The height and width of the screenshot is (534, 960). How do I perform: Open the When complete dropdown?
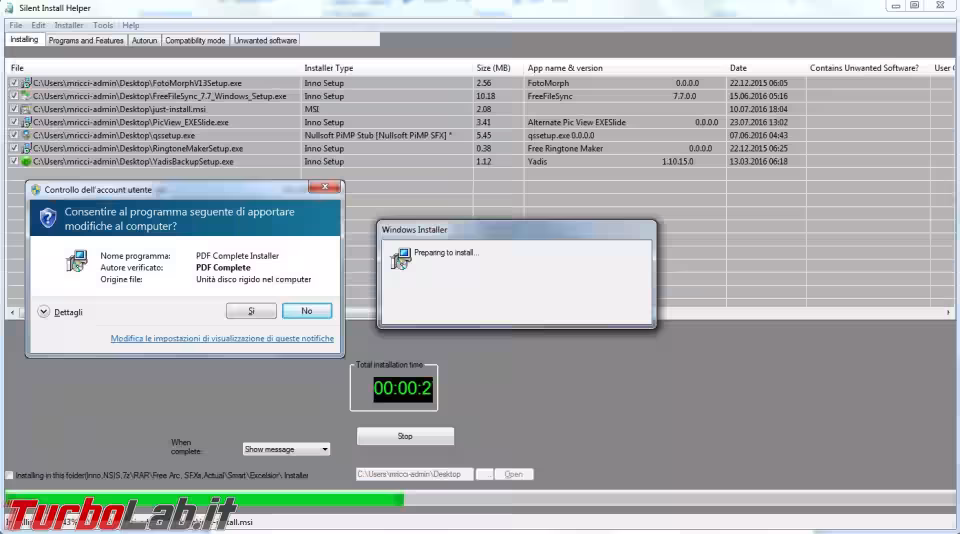(x=286, y=449)
